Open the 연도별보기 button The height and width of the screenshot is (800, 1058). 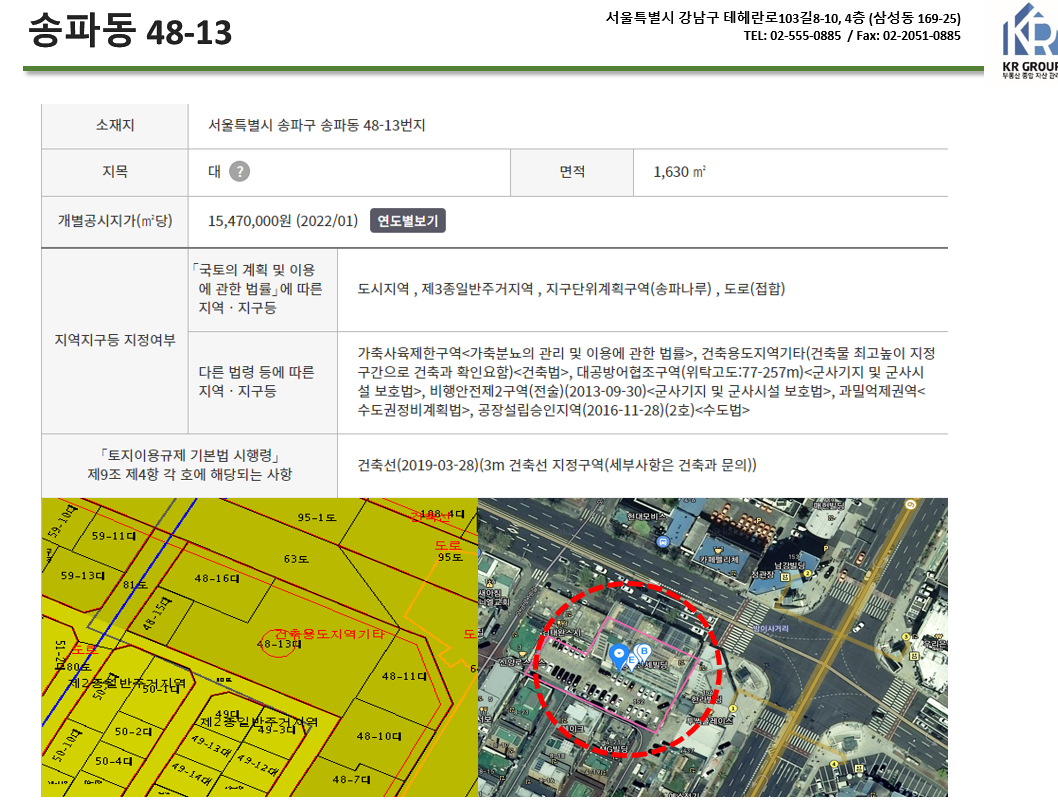408,221
